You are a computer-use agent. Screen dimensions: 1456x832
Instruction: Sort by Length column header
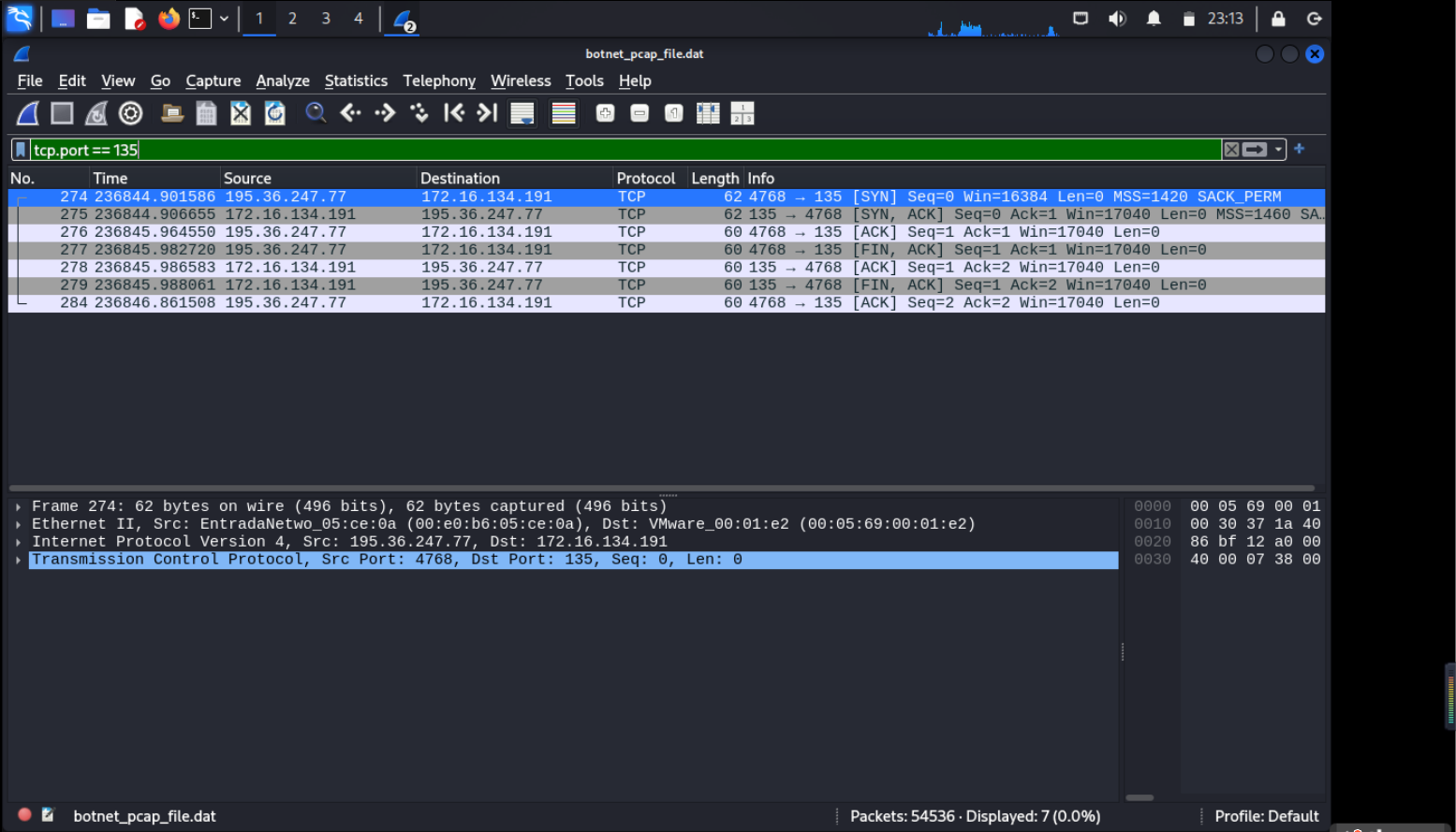click(715, 178)
